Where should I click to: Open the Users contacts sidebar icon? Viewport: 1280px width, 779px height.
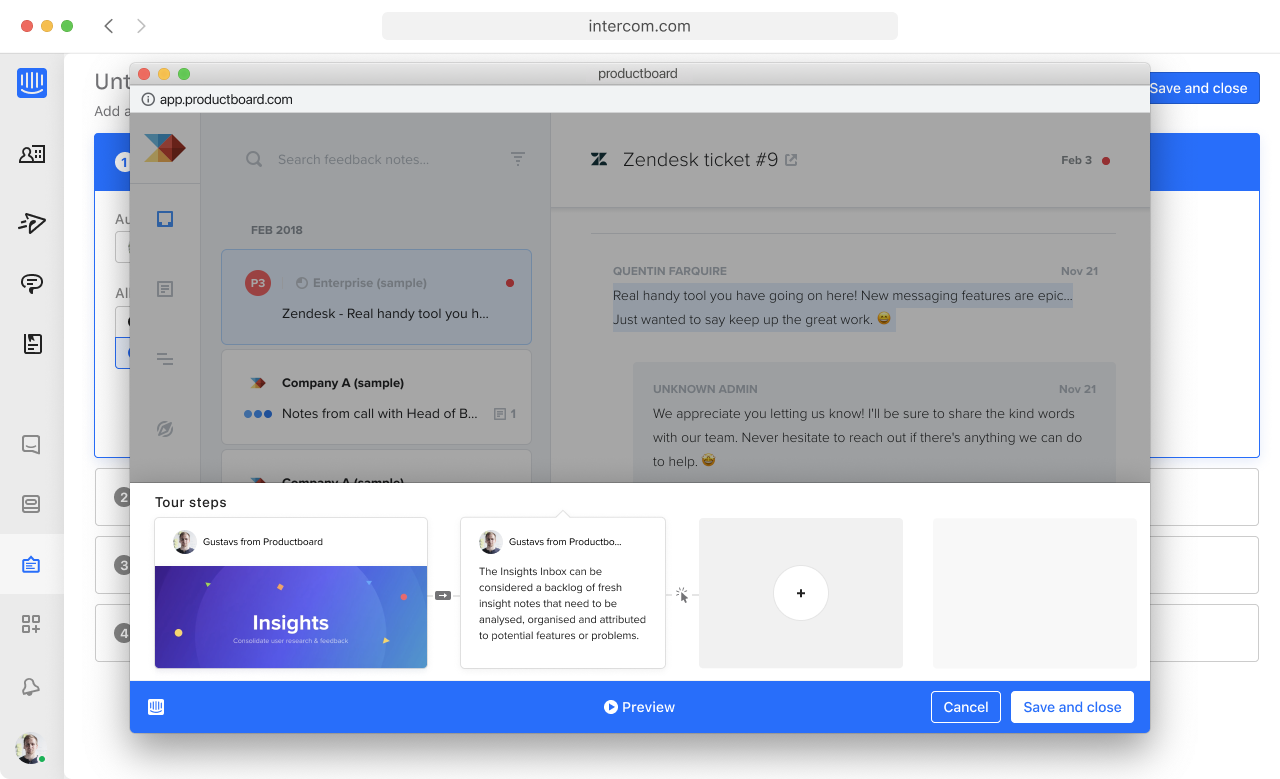click(x=32, y=154)
